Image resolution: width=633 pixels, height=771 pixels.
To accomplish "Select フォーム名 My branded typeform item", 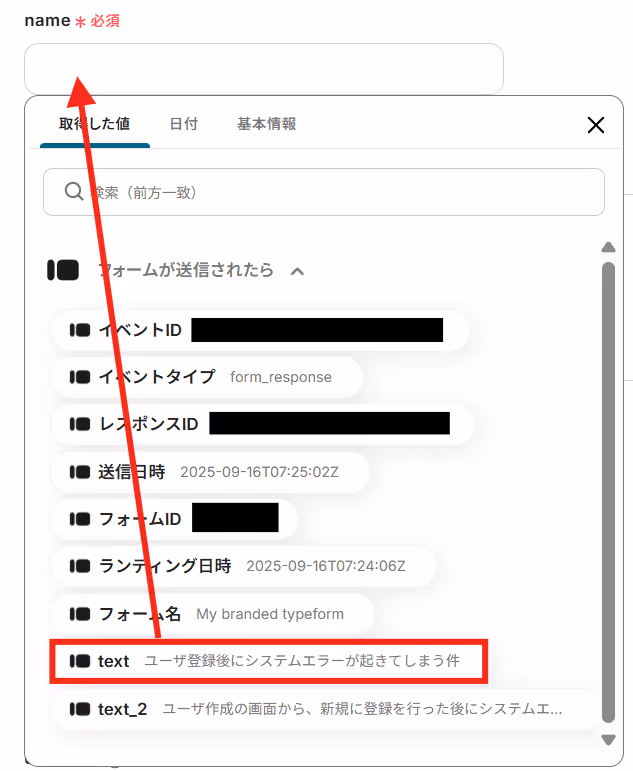I will [x=213, y=614].
